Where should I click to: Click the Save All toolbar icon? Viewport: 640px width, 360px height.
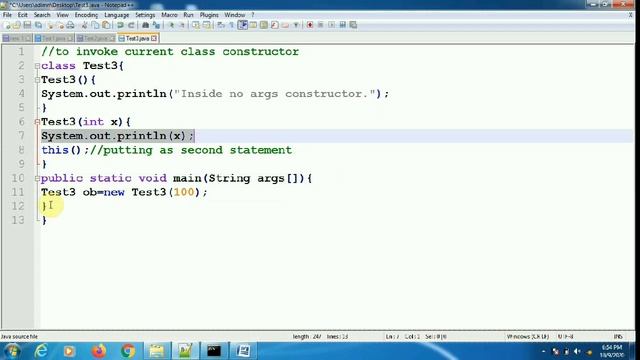tap(38, 25)
